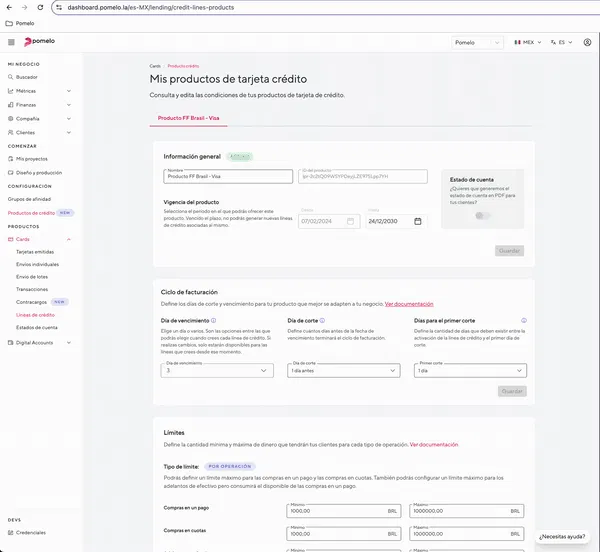600x552 pixels.
Task: Open the Pomelo bookmarks folder
Action: [20, 23]
